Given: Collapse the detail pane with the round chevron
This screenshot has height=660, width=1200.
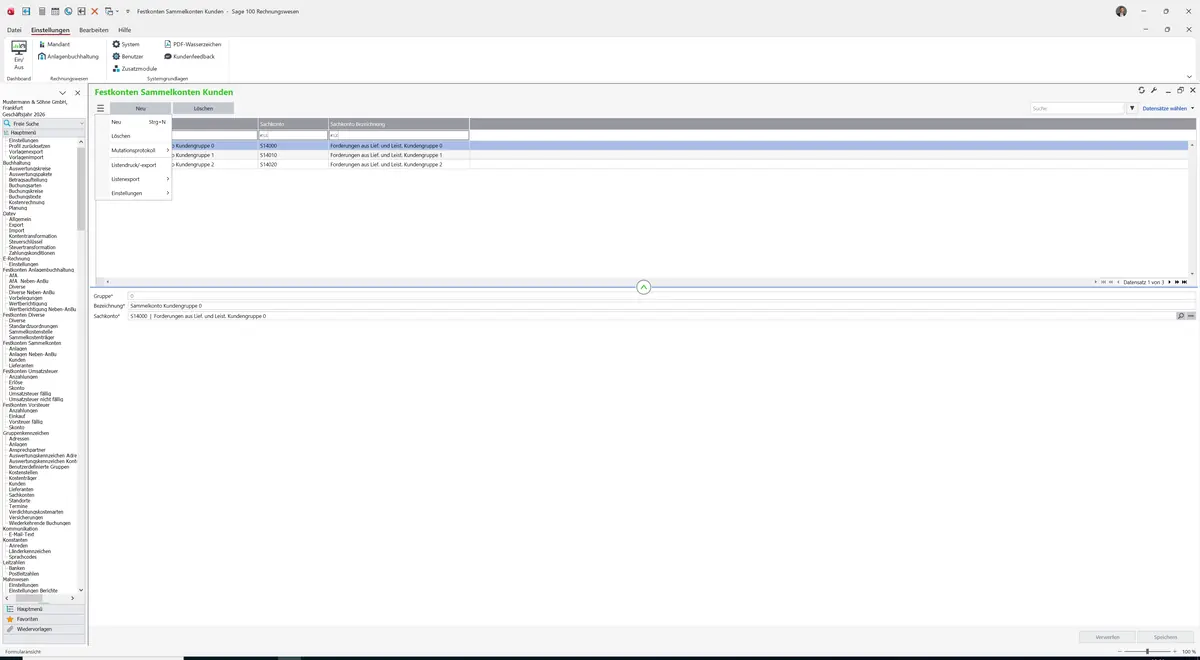Looking at the screenshot, I should [644, 287].
